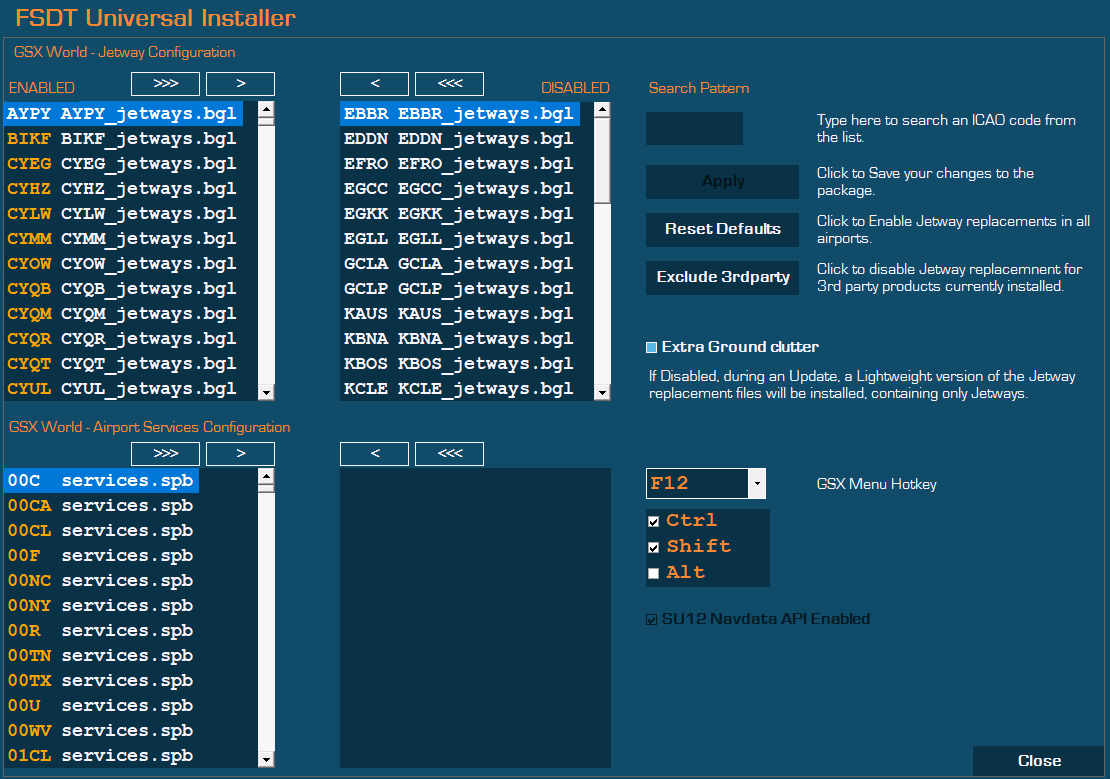1110x779 pixels.
Task: Select 00R services.spb entry
Action: pos(101,630)
